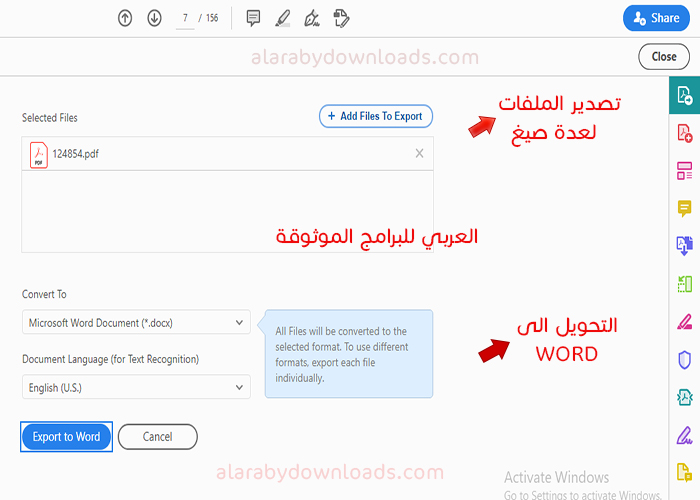700x500 pixels.
Task: Open the stamp tool in the toolbar
Action: [x=342, y=19]
